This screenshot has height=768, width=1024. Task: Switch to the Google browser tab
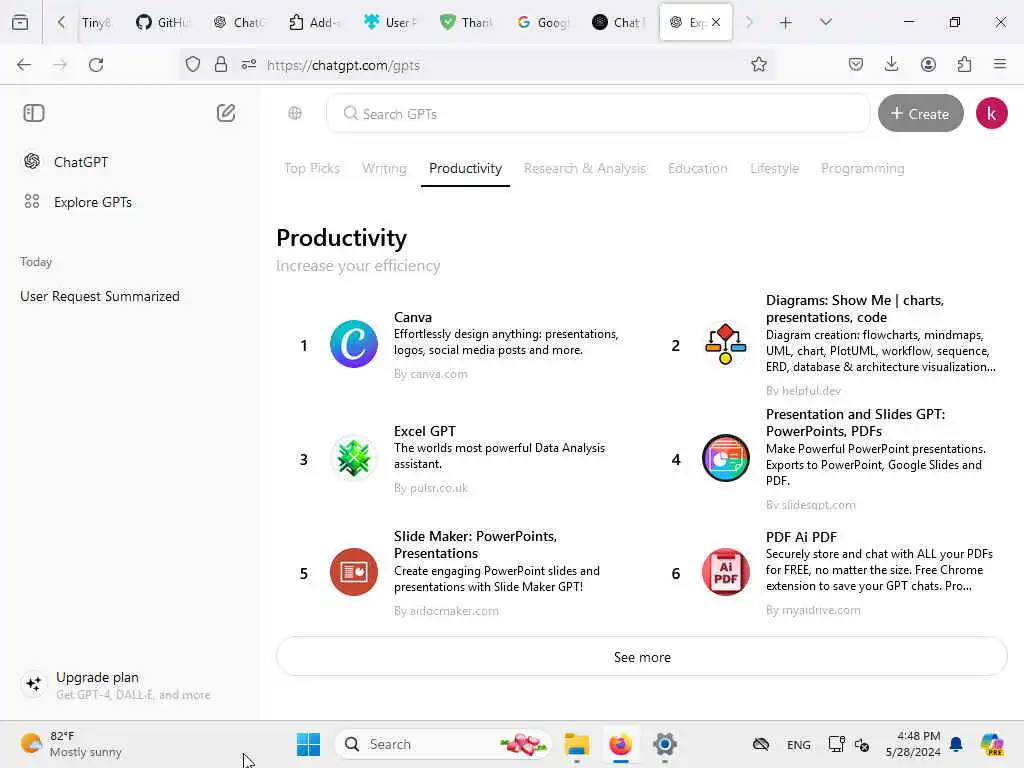[x=543, y=22]
